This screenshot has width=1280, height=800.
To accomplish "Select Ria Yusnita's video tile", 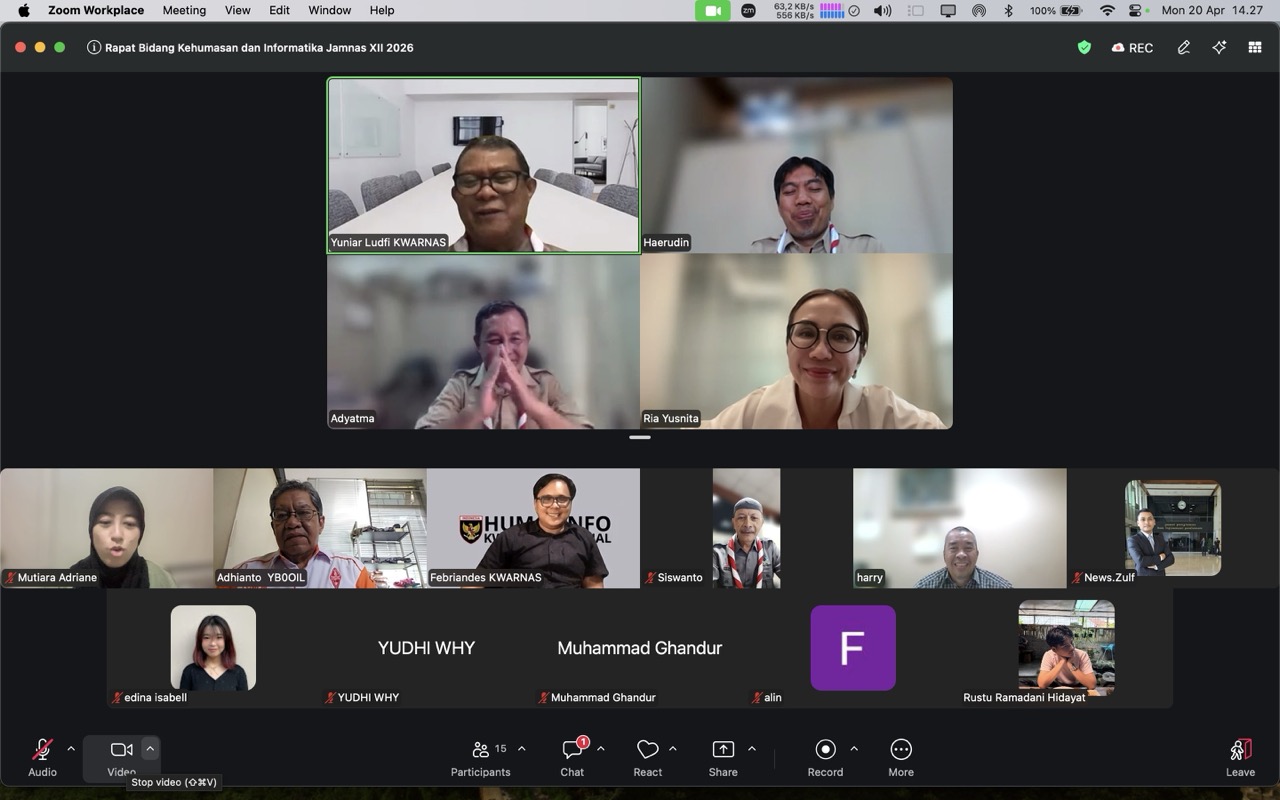I will (796, 341).
